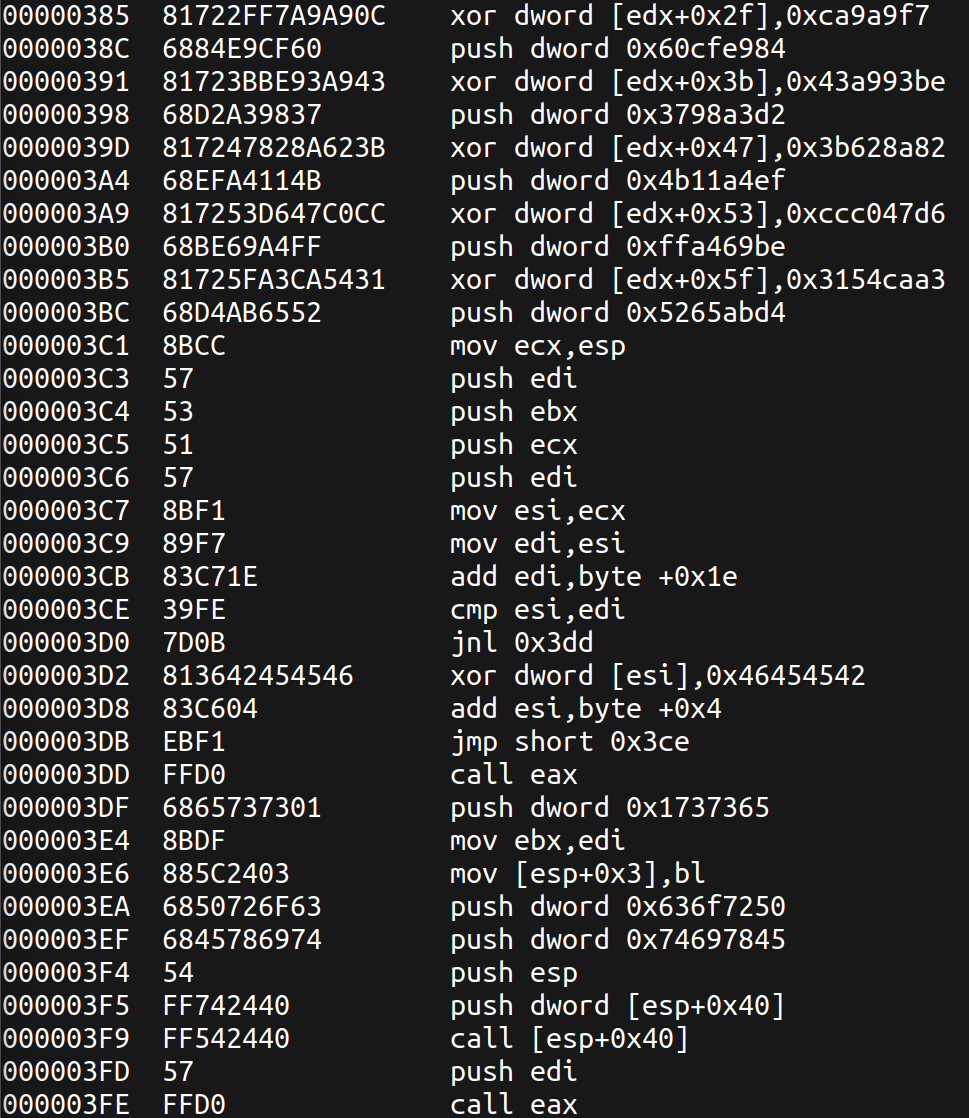
Task: Click push dword 0x3798a3d2 instruction
Action: coord(617,114)
